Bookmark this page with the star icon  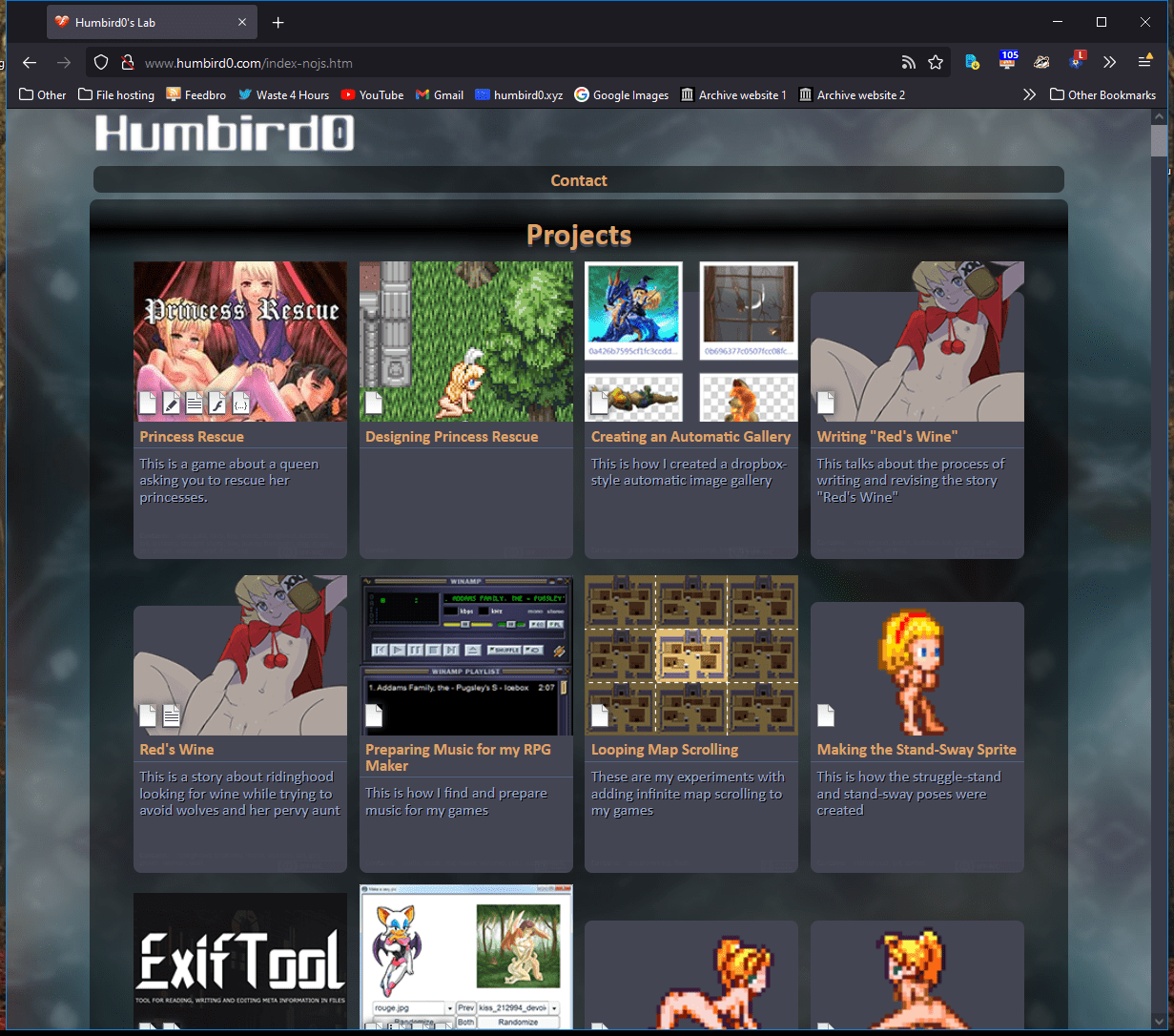936,63
